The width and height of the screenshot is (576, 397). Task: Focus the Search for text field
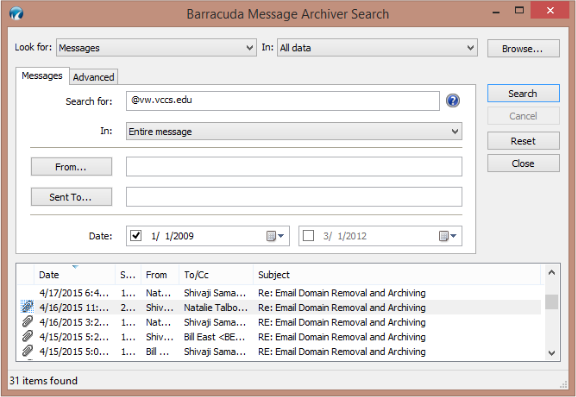click(x=282, y=101)
